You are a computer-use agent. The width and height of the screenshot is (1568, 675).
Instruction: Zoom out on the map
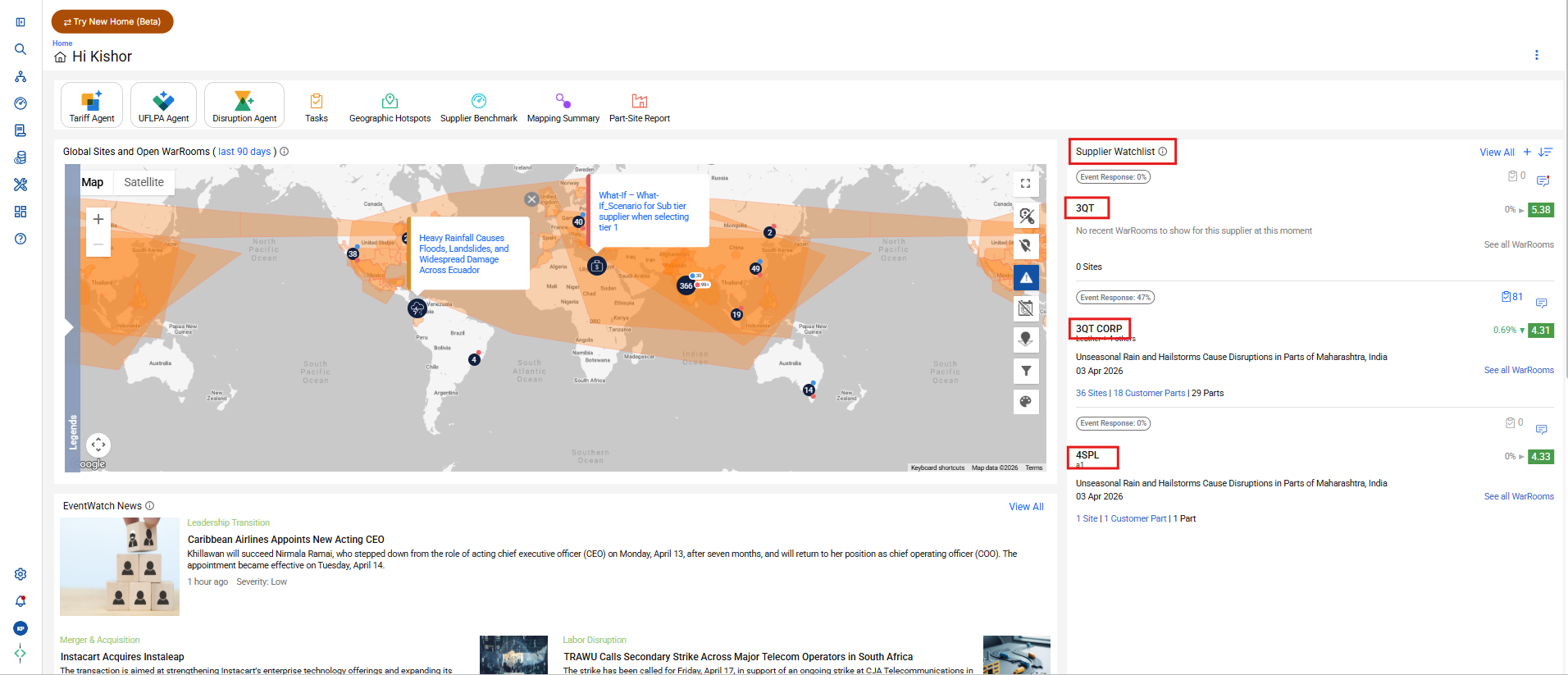pyautogui.click(x=98, y=244)
